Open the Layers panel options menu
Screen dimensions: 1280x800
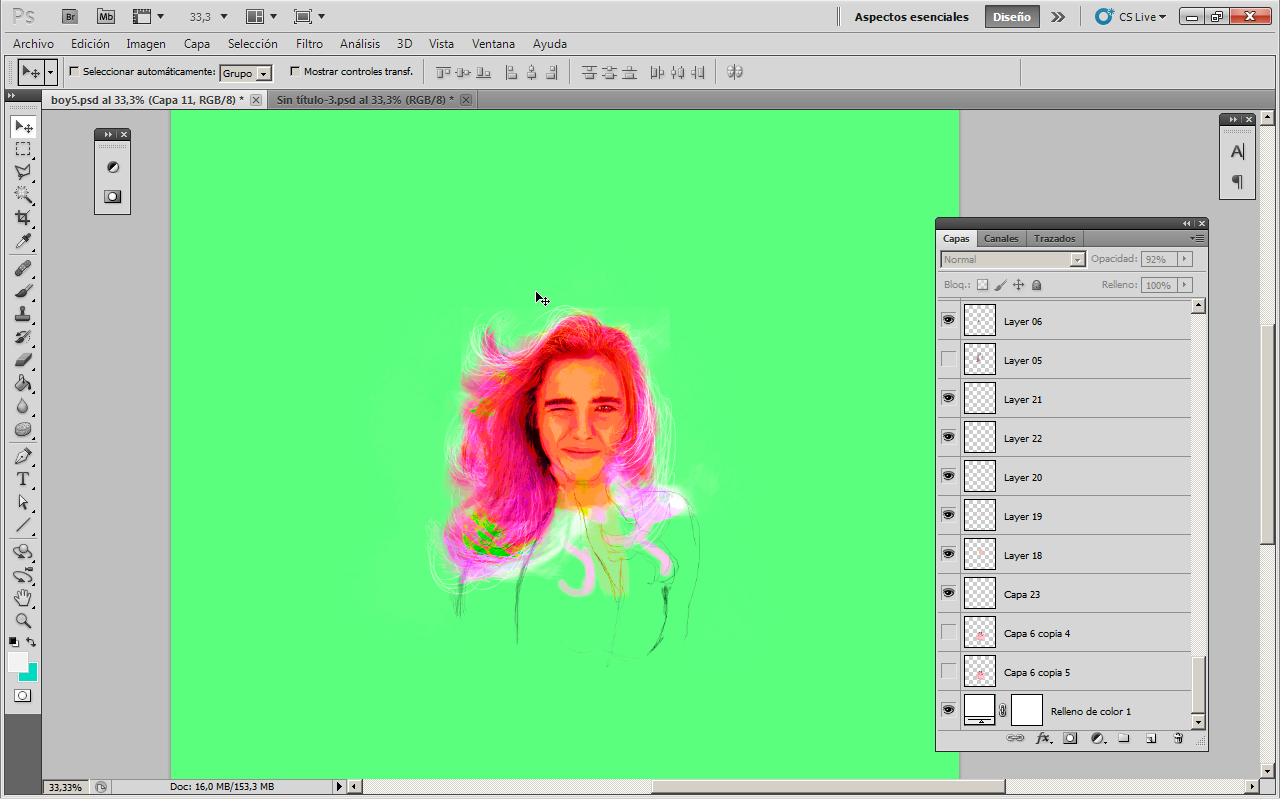(x=1197, y=238)
